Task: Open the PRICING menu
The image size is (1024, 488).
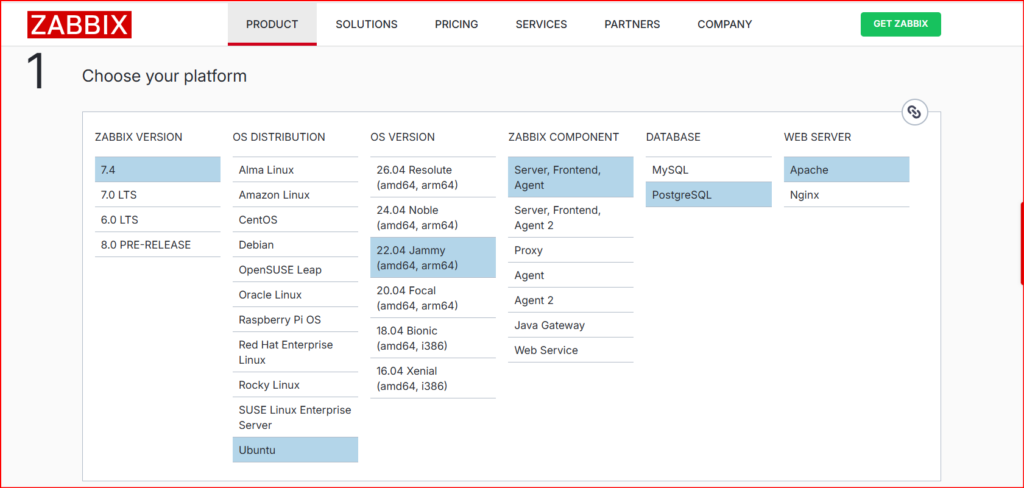Action: 456,24
